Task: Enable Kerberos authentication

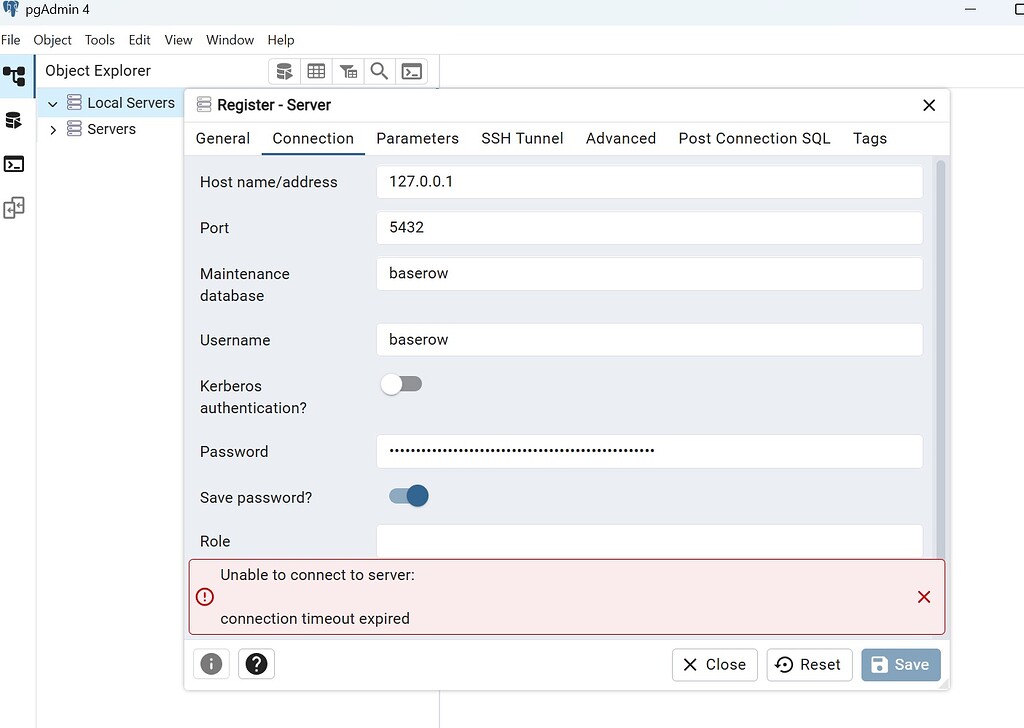Action: (401, 383)
